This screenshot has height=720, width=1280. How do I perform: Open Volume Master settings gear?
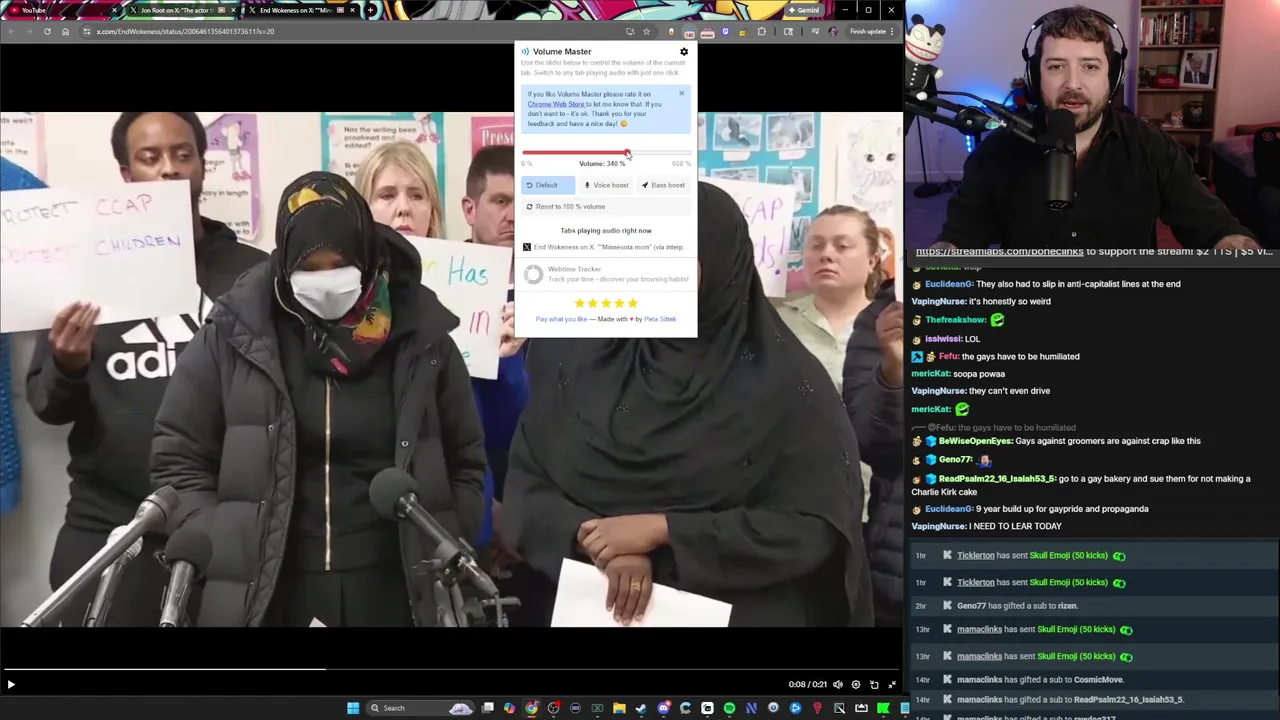(x=684, y=52)
